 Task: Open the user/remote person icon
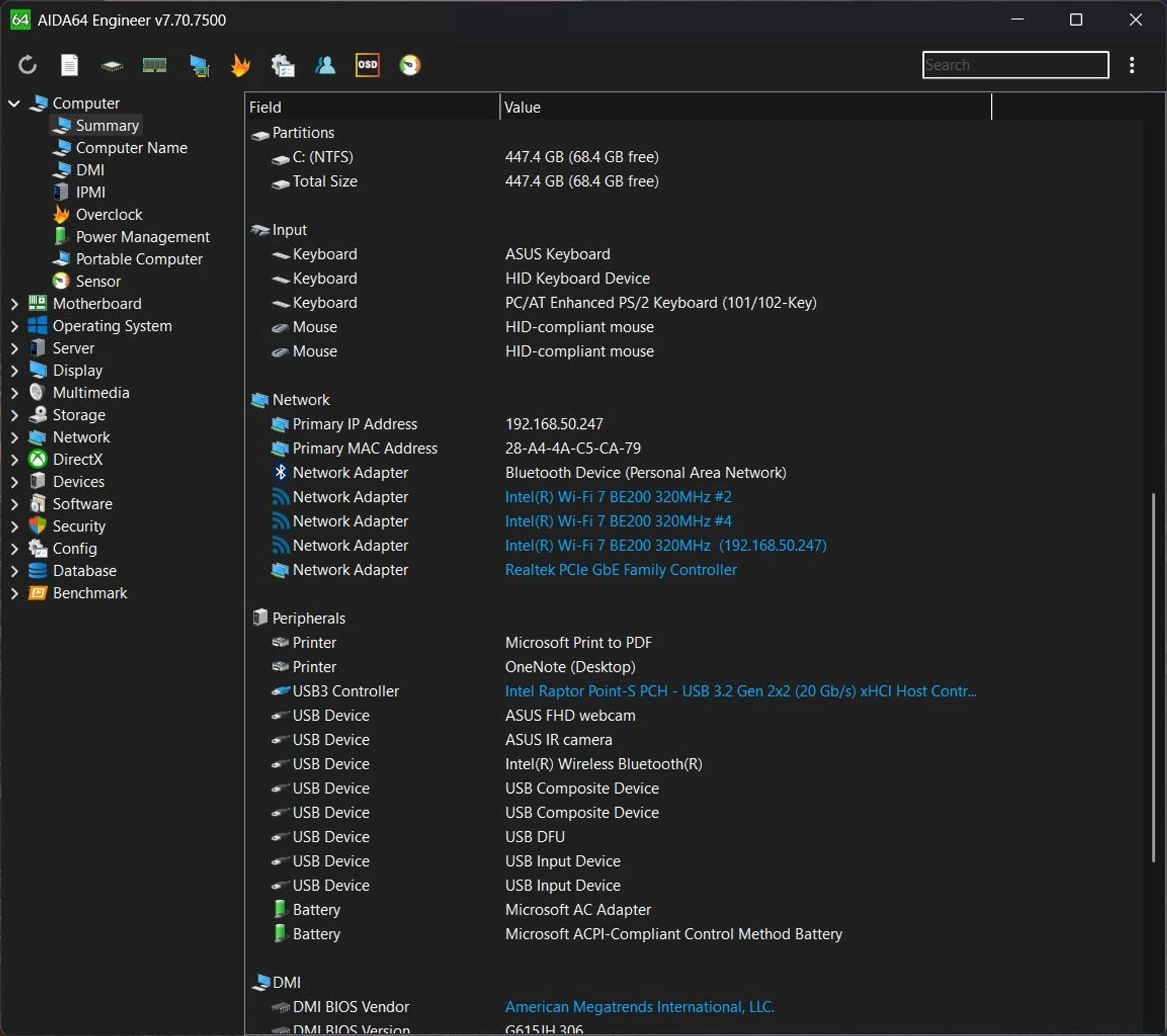[325, 64]
